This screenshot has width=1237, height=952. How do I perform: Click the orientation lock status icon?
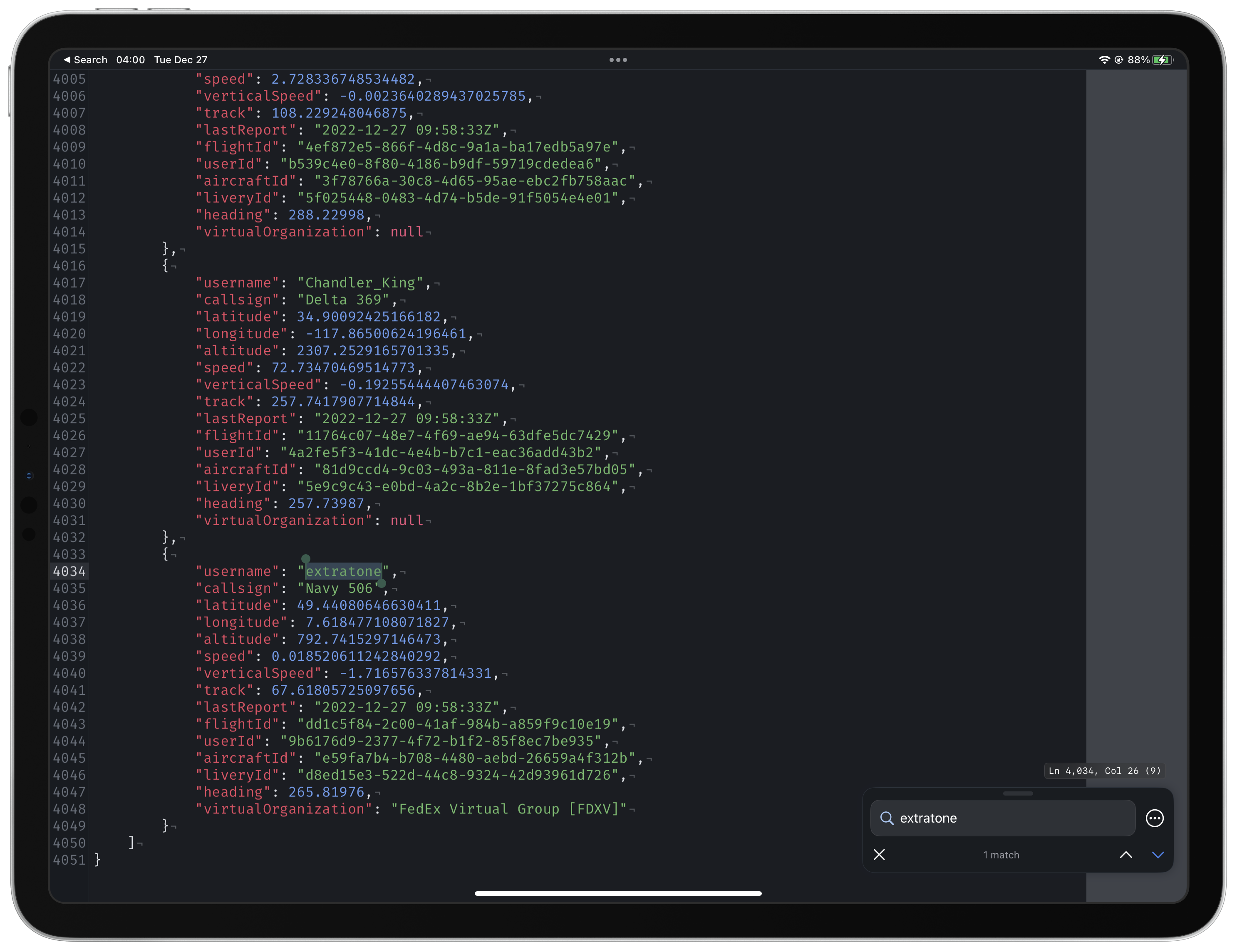1118,59
